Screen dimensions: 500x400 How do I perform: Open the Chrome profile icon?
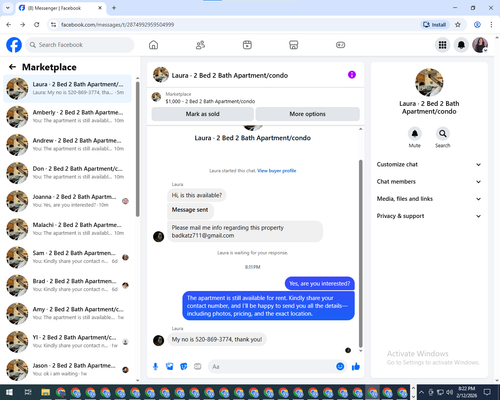[x=477, y=25]
